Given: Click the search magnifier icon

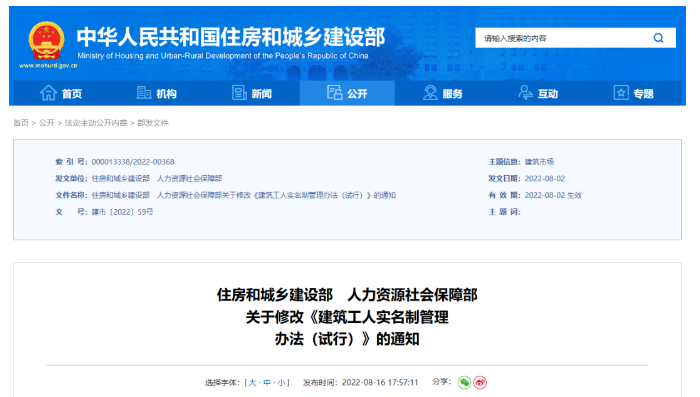Looking at the screenshot, I should (x=658, y=38).
